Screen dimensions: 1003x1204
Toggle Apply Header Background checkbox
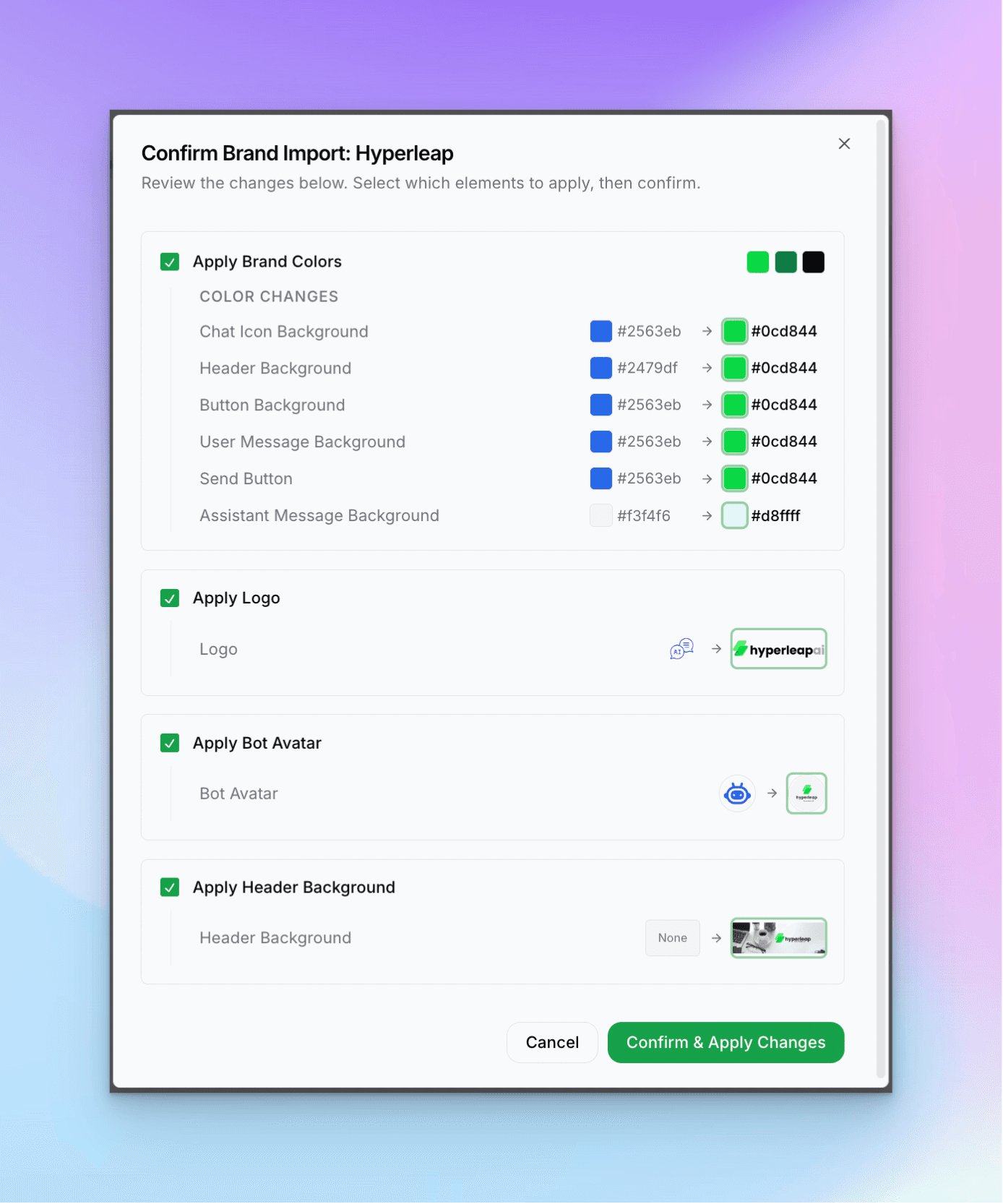coord(170,887)
